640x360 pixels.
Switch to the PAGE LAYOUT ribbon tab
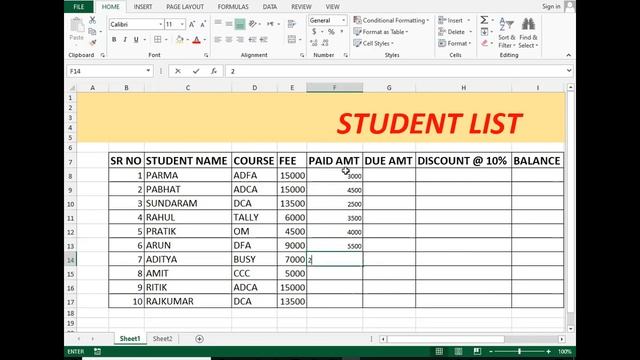pos(185,7)
